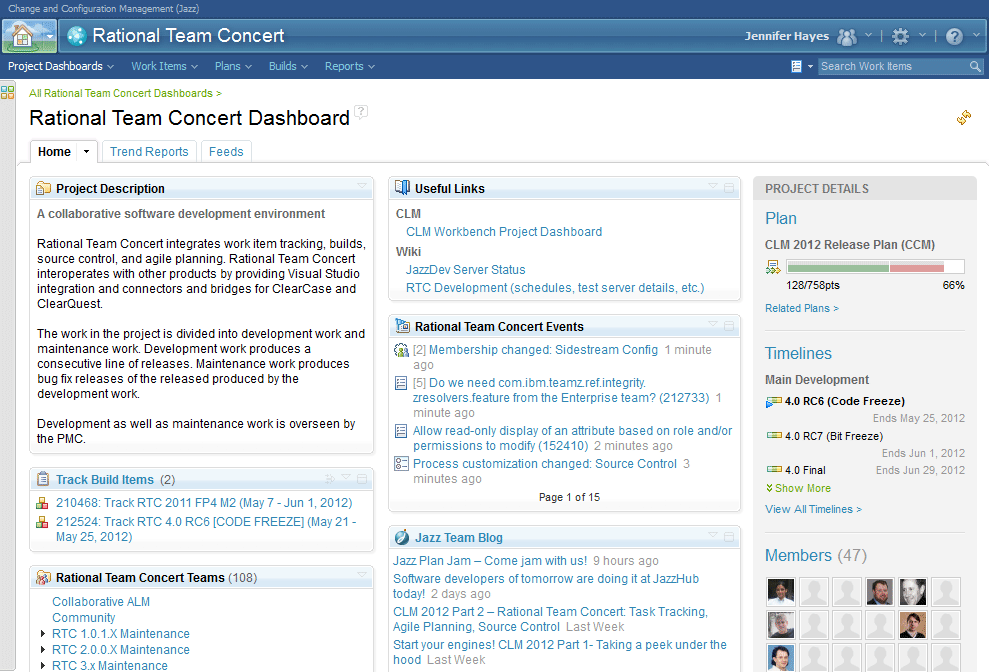Open the Events widget menu arrow
The height and width of the screenshot is (672, 989).
tap(713, 324)
